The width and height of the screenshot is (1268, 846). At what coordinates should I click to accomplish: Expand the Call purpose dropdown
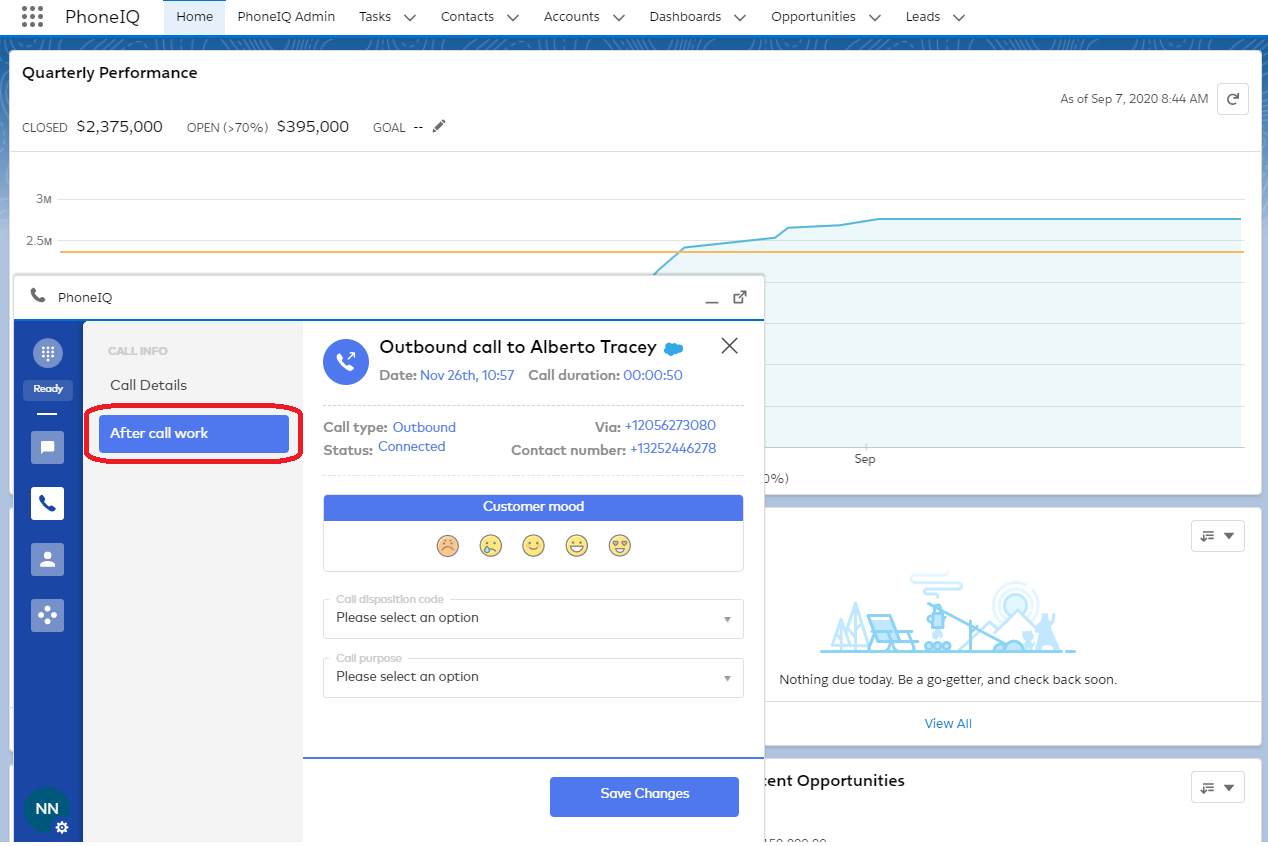click(533, 677)
